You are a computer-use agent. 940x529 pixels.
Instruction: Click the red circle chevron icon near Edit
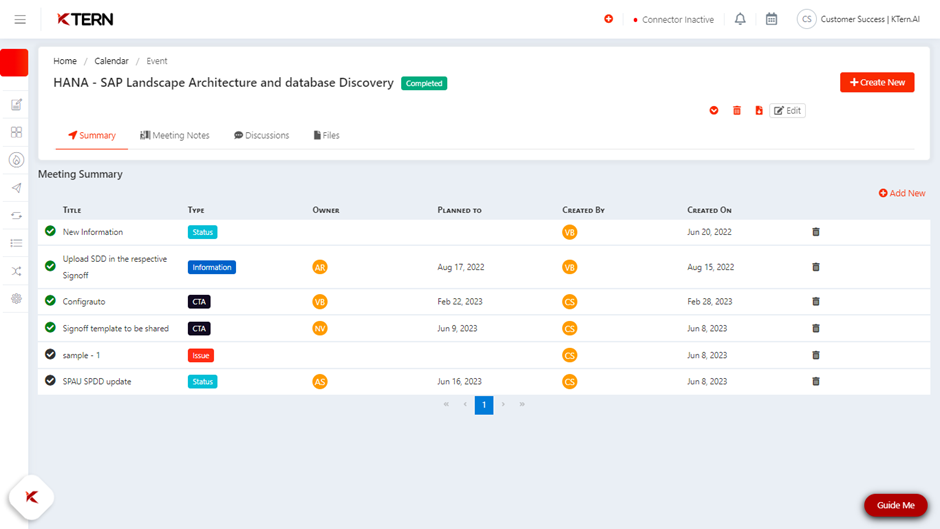(714, 110)
